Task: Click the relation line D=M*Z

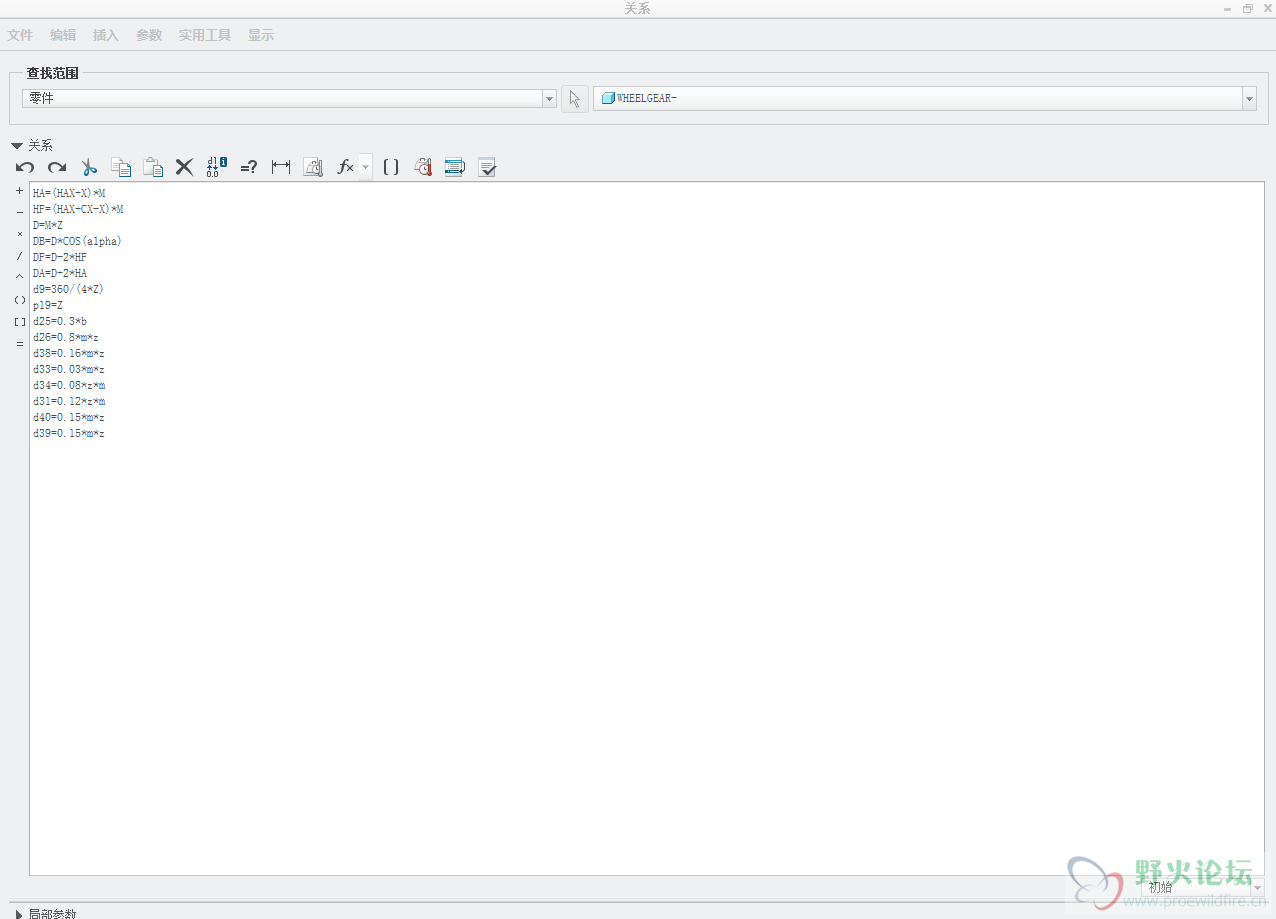Action: (48, 225)
